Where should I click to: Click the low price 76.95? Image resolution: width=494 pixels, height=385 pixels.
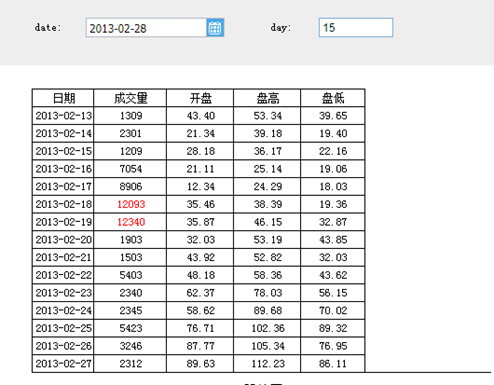click(x=333, y=346)
